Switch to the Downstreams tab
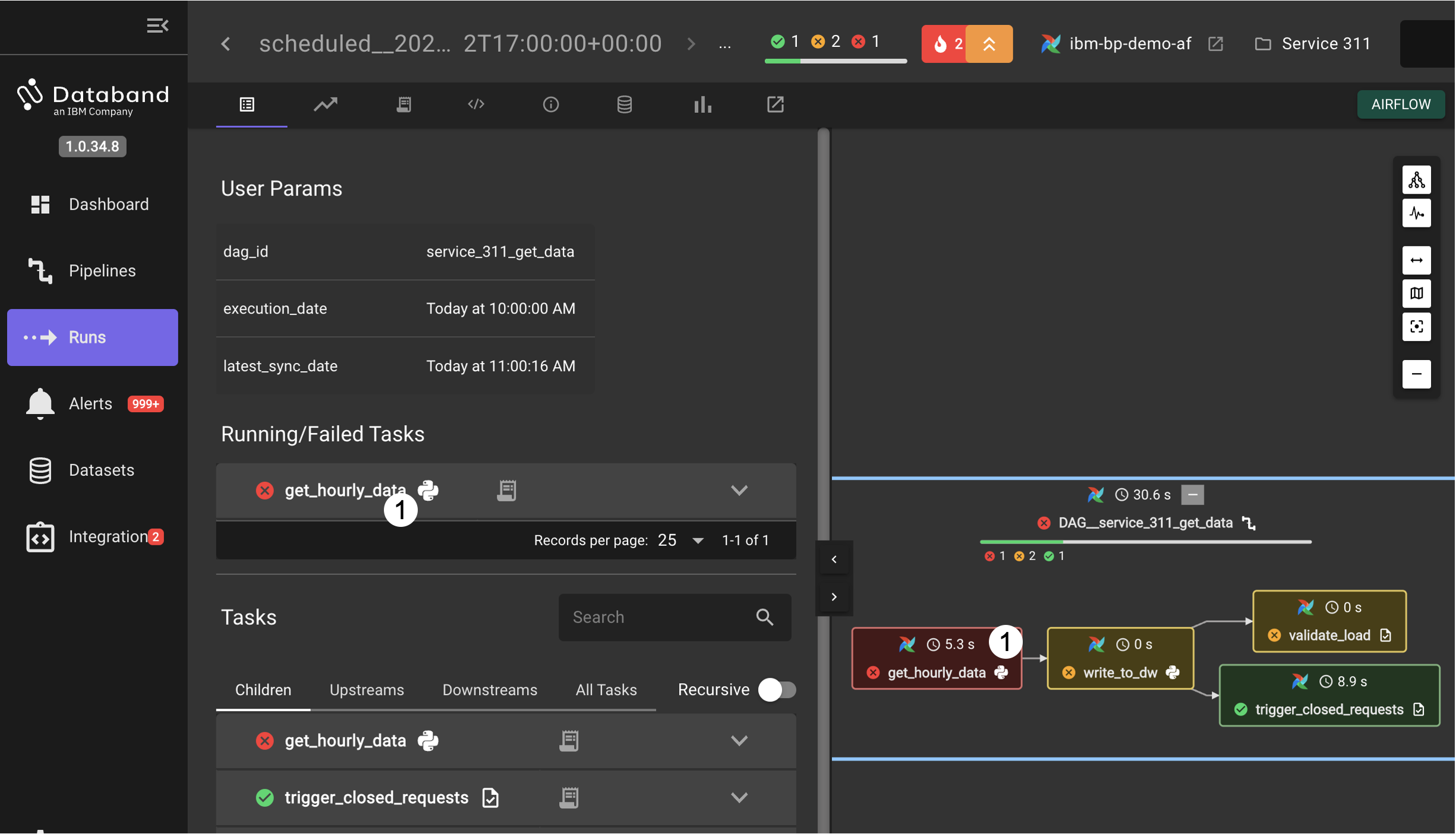Viewport: 1456px width, 834px height. pos(489,690)
